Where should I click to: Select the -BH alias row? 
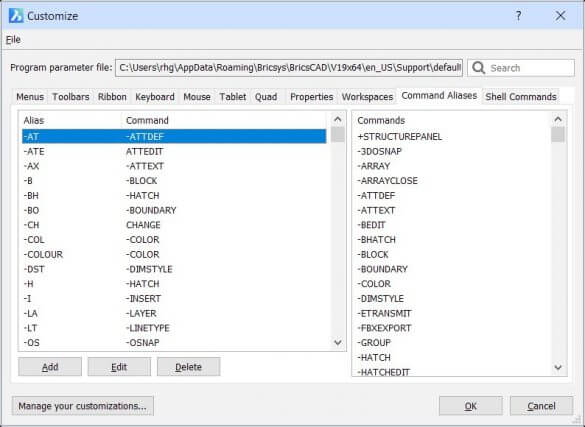(x=174, y=195)
